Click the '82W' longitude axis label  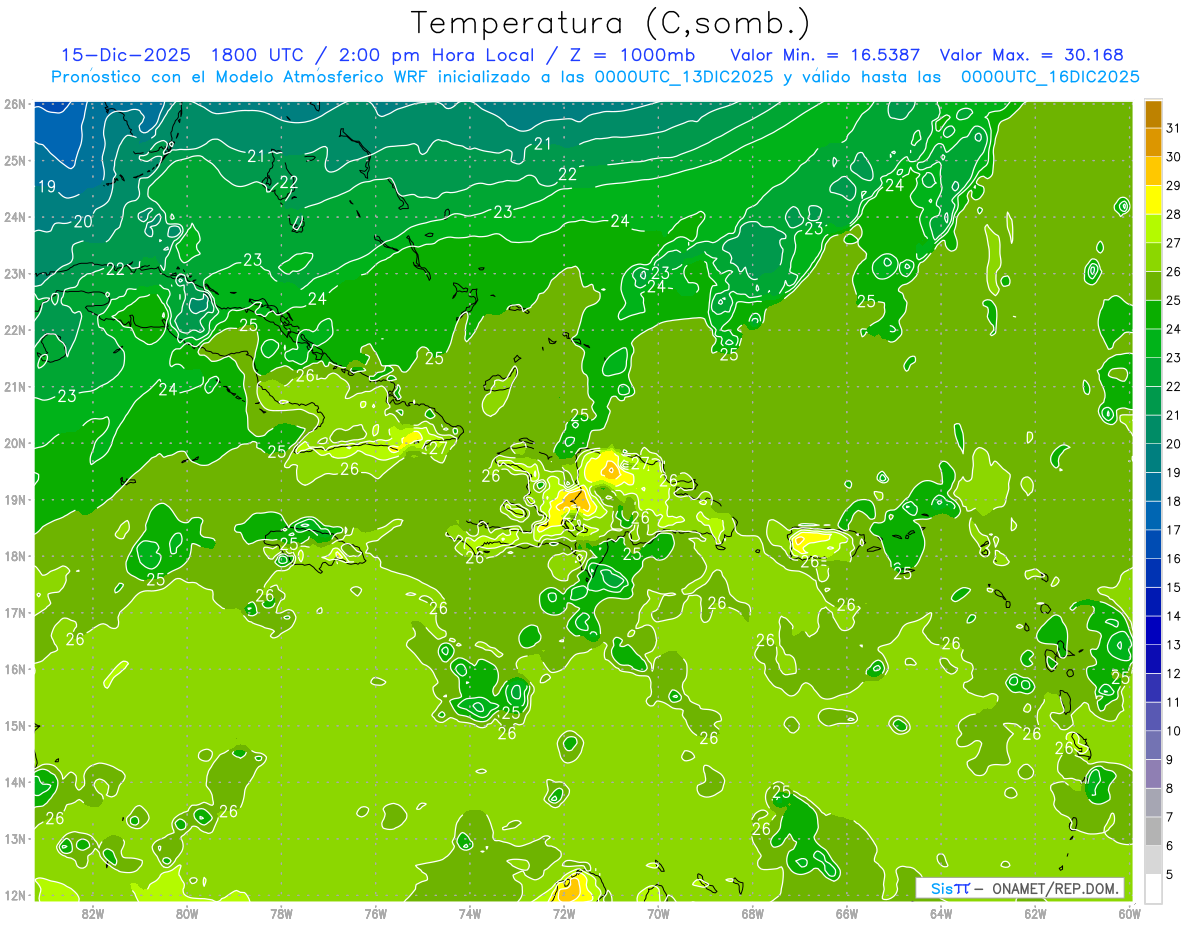tap(92, 913)
